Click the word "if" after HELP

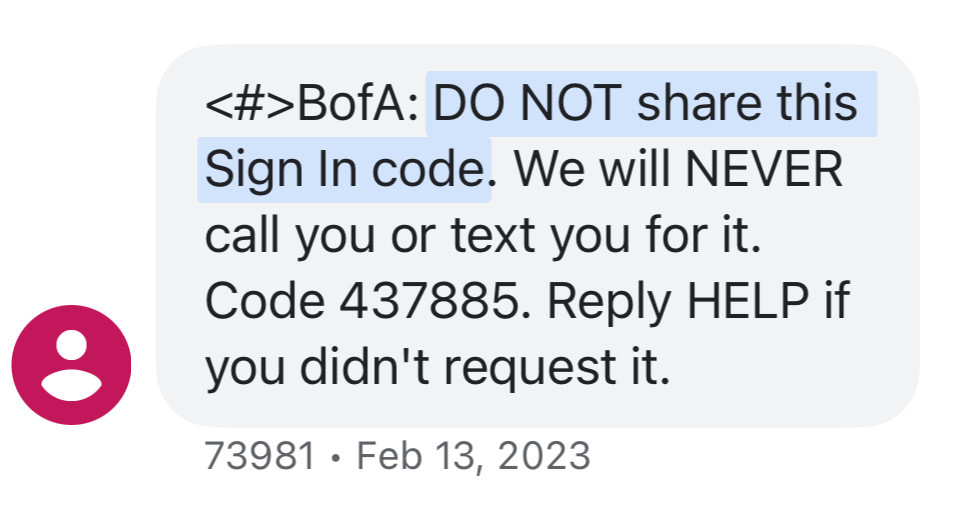coord(837,301)
